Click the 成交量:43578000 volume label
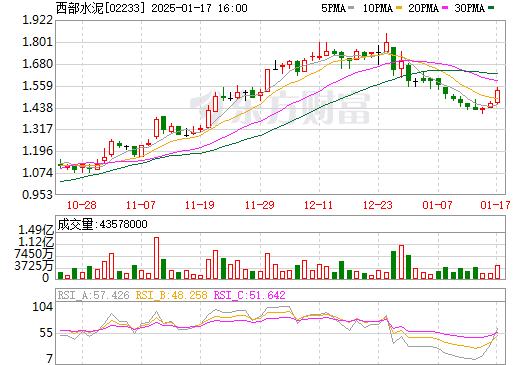The width and height of the screenshot is (520, 365). pyautogui.click(x=102, y=224)
